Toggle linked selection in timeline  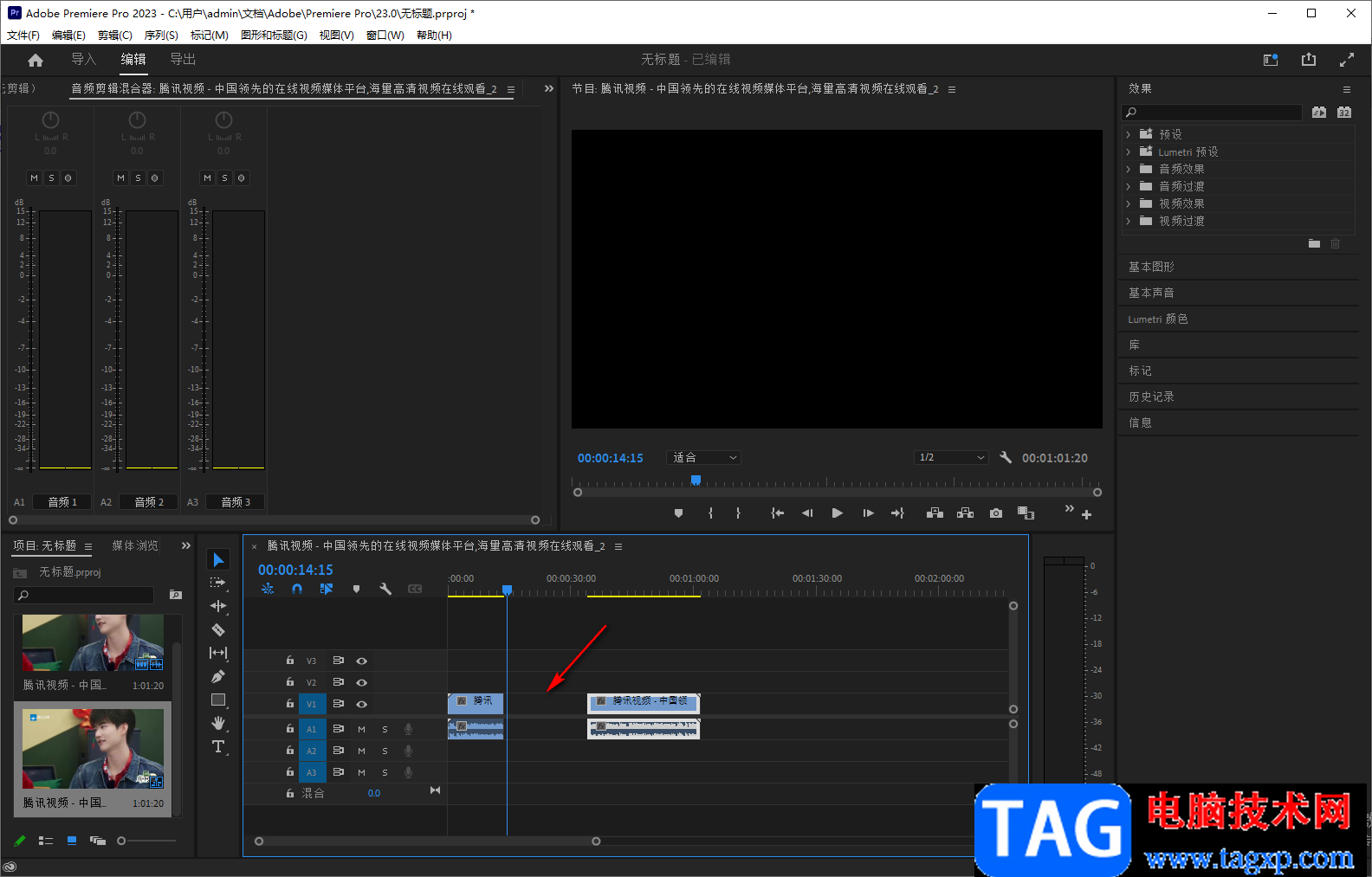tap(327, 589)
